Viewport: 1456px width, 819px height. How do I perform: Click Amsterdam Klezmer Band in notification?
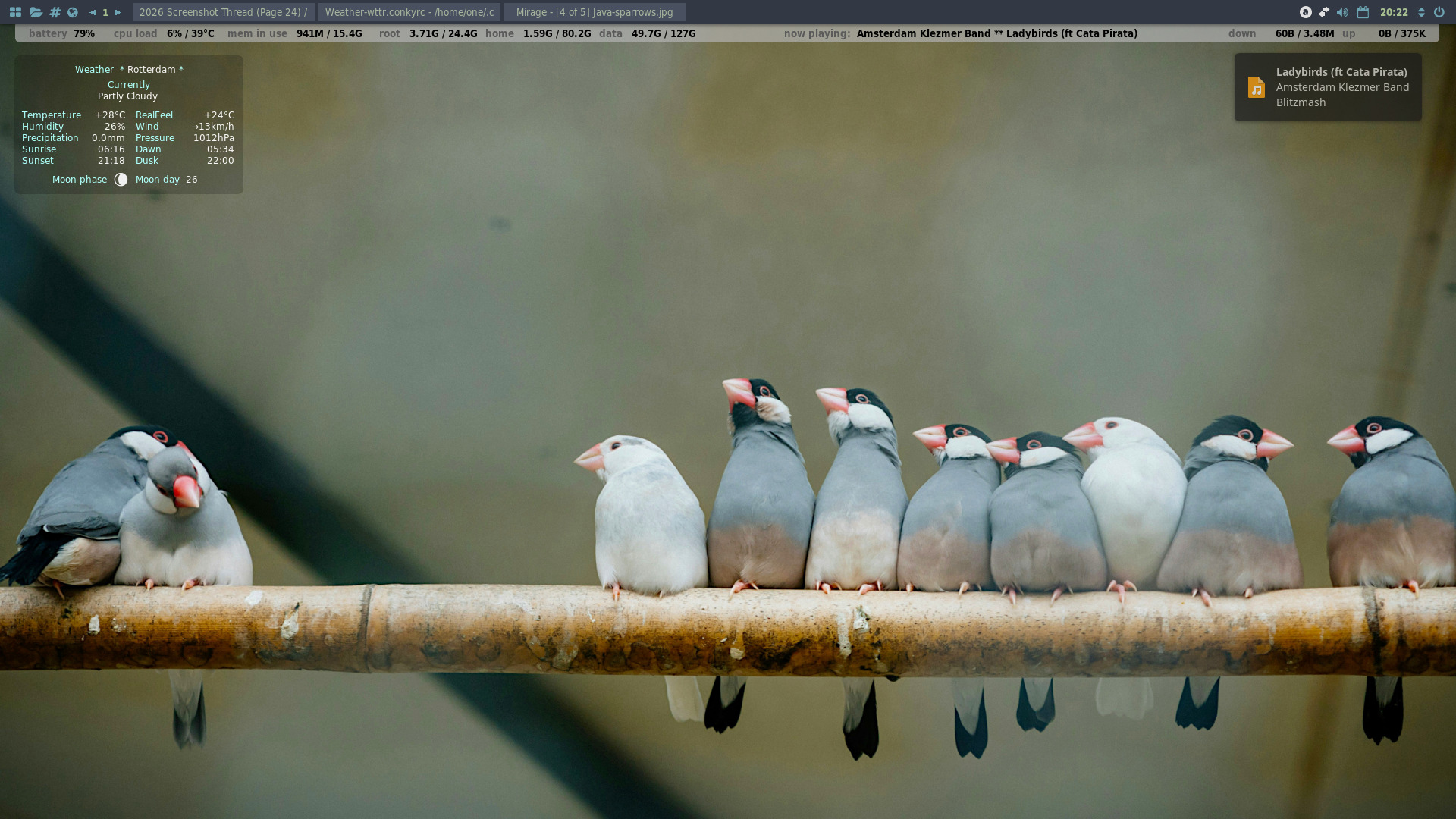[x=1342, y=87]
